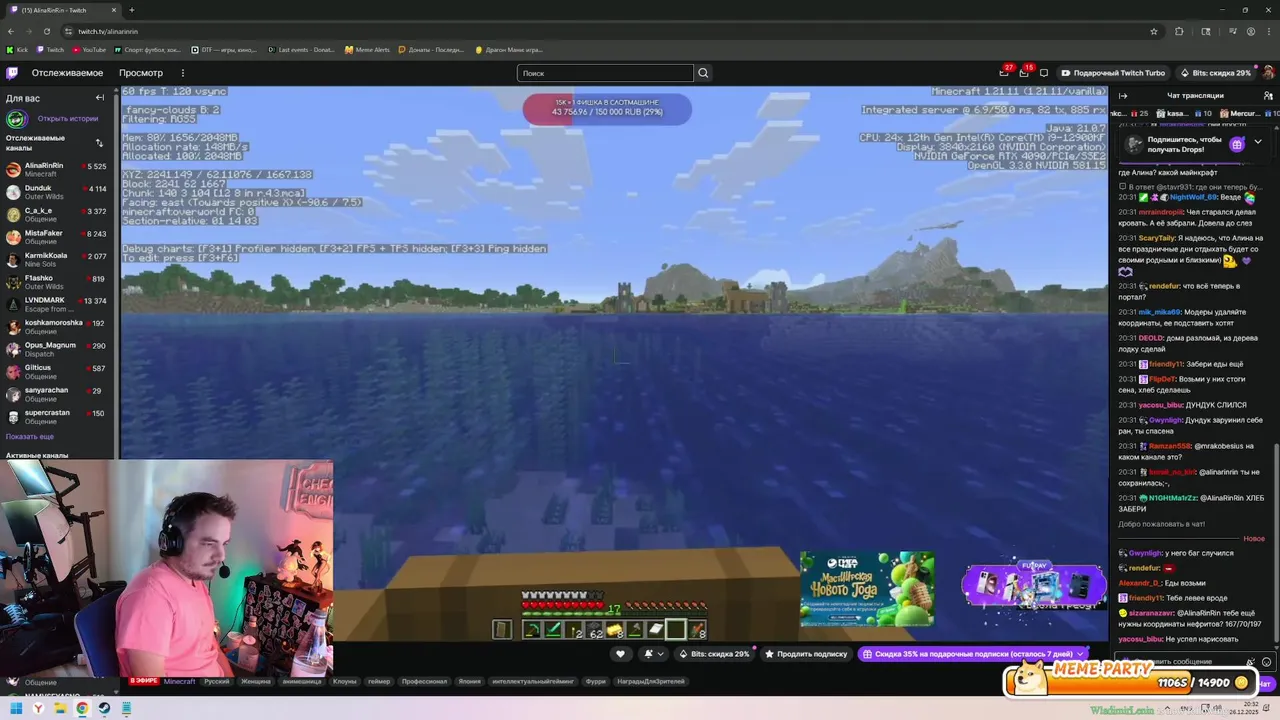The image size is (1280, 720).
Task: Open supercrastan channel in sidebar
Action: pyautogui.click(x=57, y=417)
